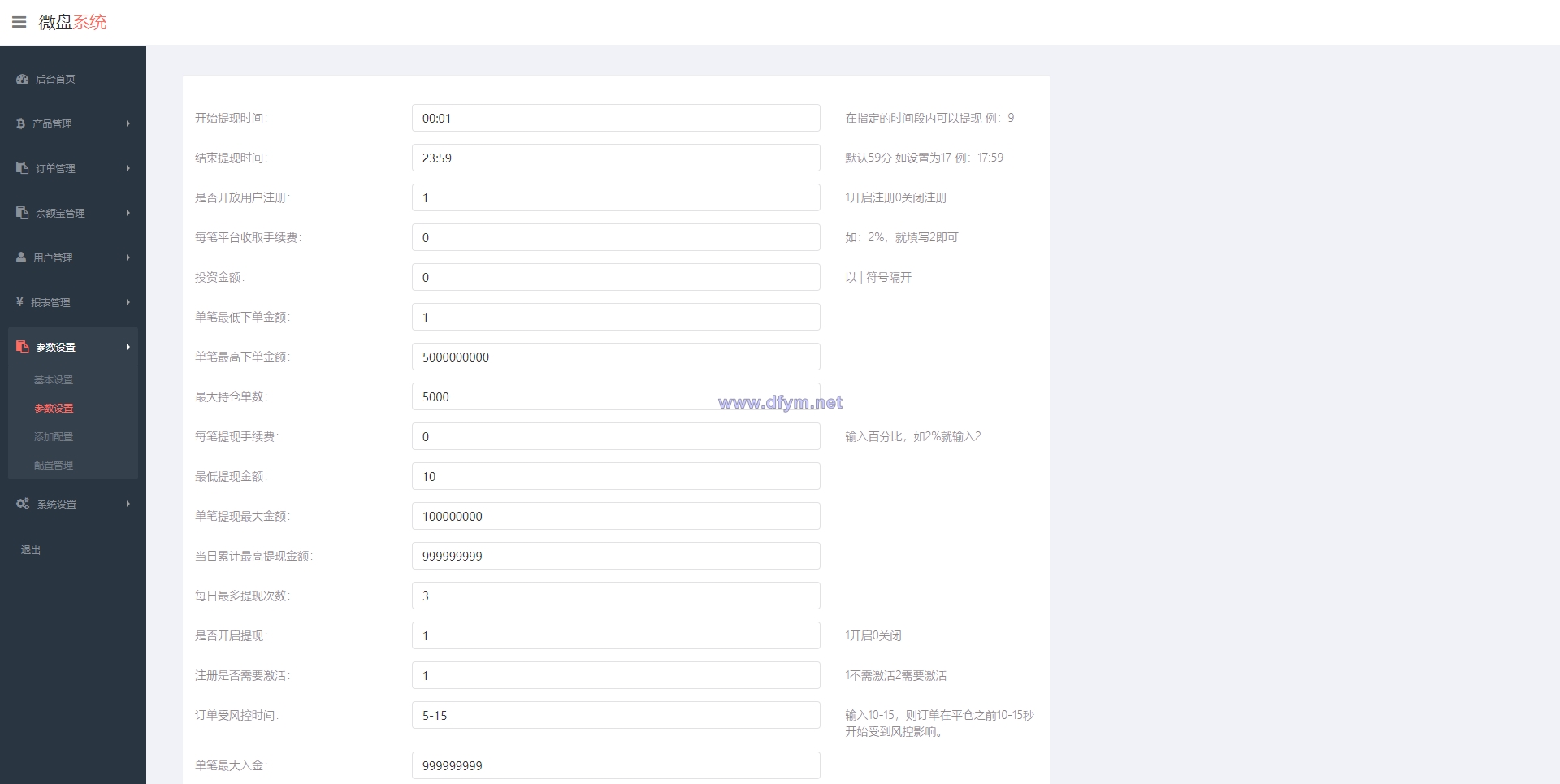This screenshot has width=1560, height=784.
Task: Collapse the 参数设置 menu arrow
Action: pyautogui.click(x=128, y=347)
